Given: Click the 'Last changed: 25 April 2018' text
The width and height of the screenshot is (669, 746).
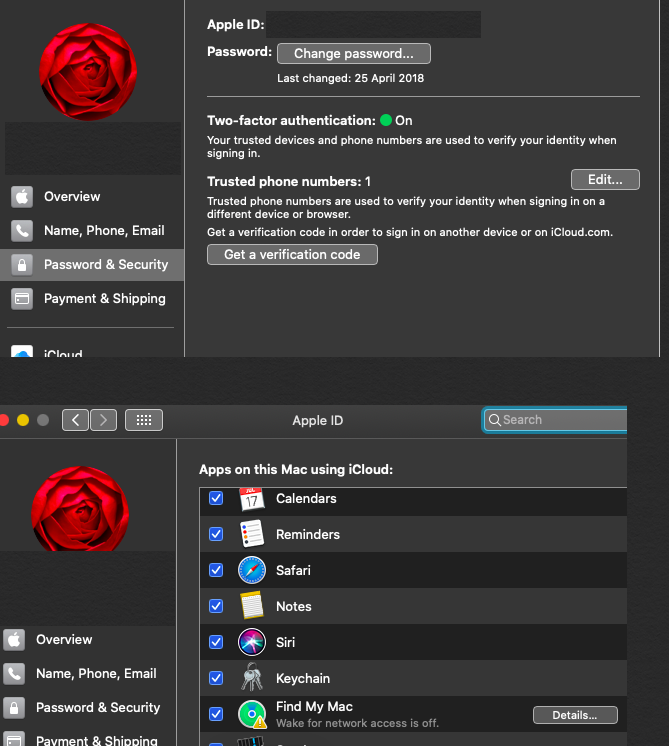Looking at the screenshot, I should click(x=351, y=79).
